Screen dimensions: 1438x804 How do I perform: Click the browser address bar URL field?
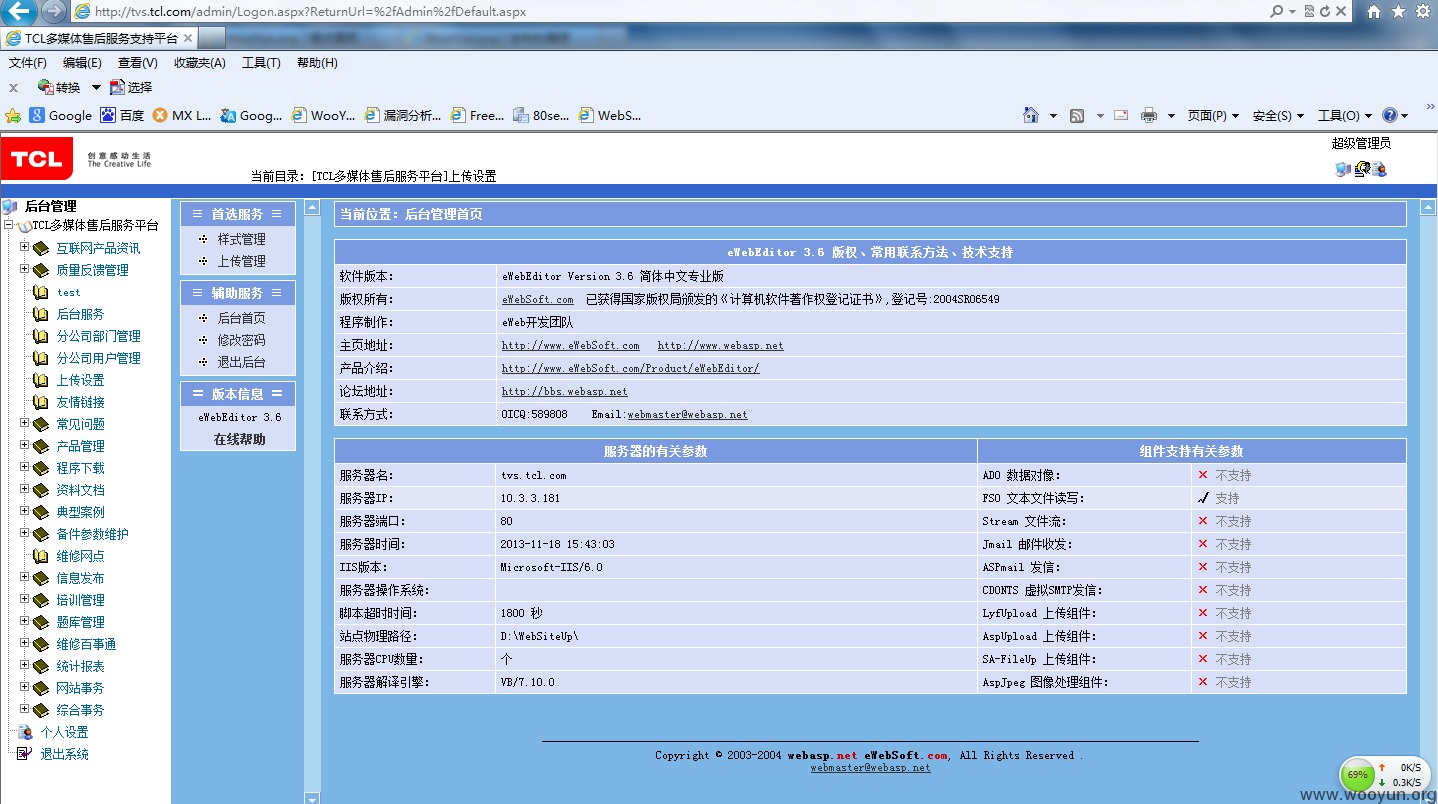[670, 12]
